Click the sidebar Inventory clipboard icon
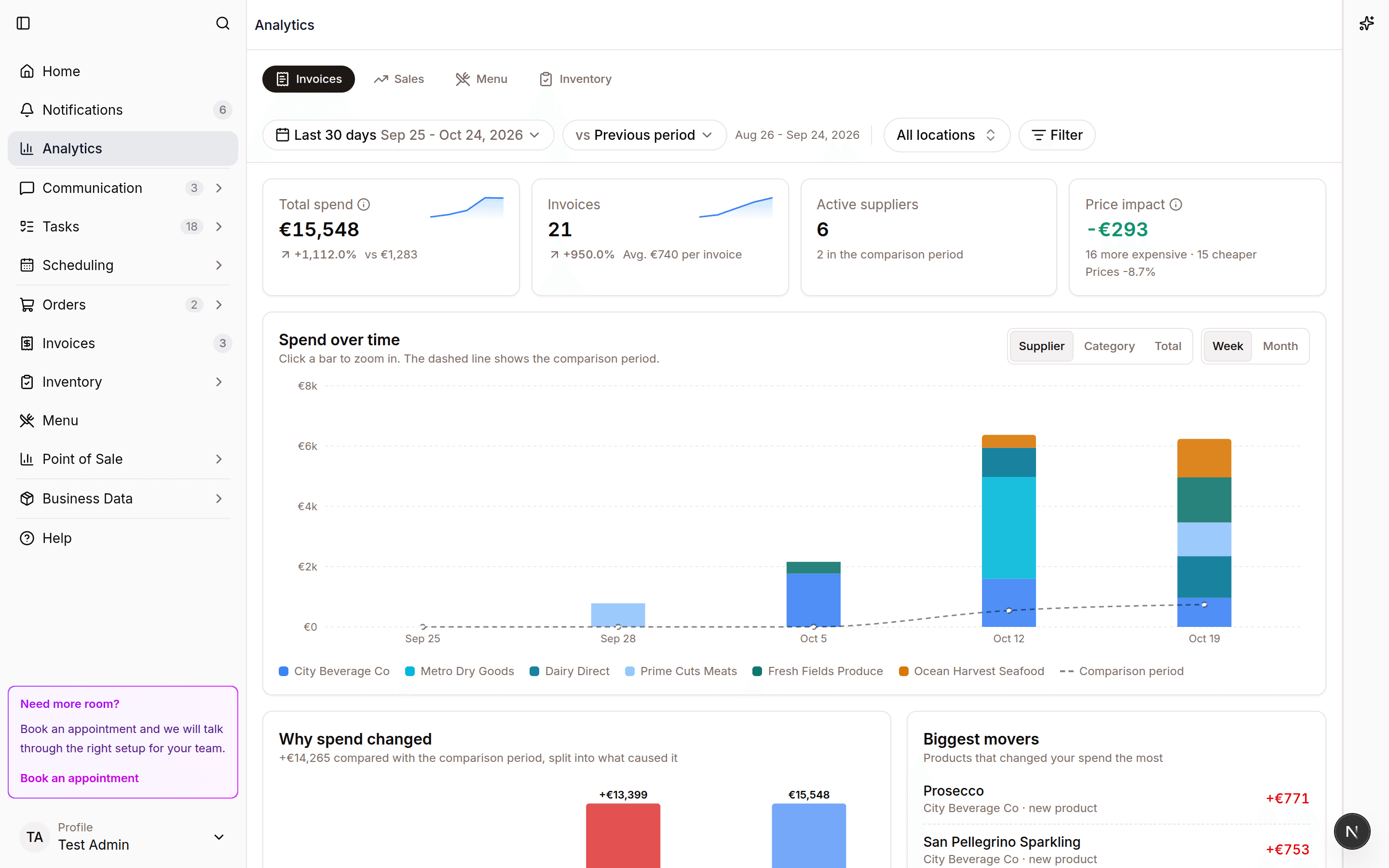Screen dimensions: 1389x868 point(27,382)
